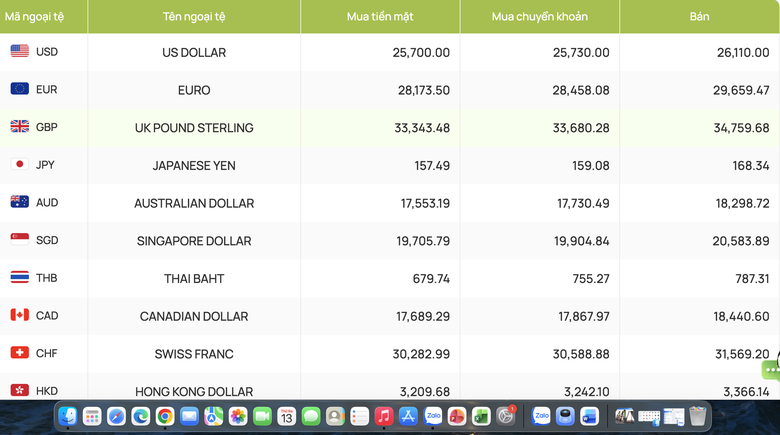Click the 'Mua chuyển khoản' column header
Viewport: 780px width, 435px height.
[540, 16]
